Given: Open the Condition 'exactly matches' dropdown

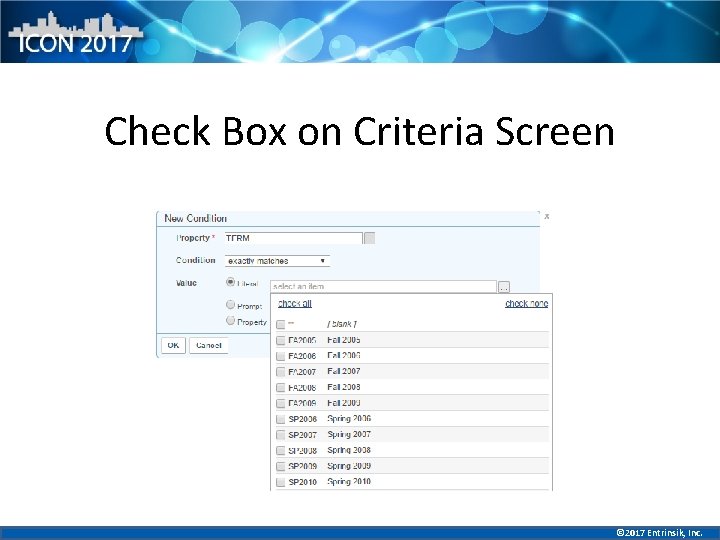Looking at the screenshot, I should click(x=277, y=261).
